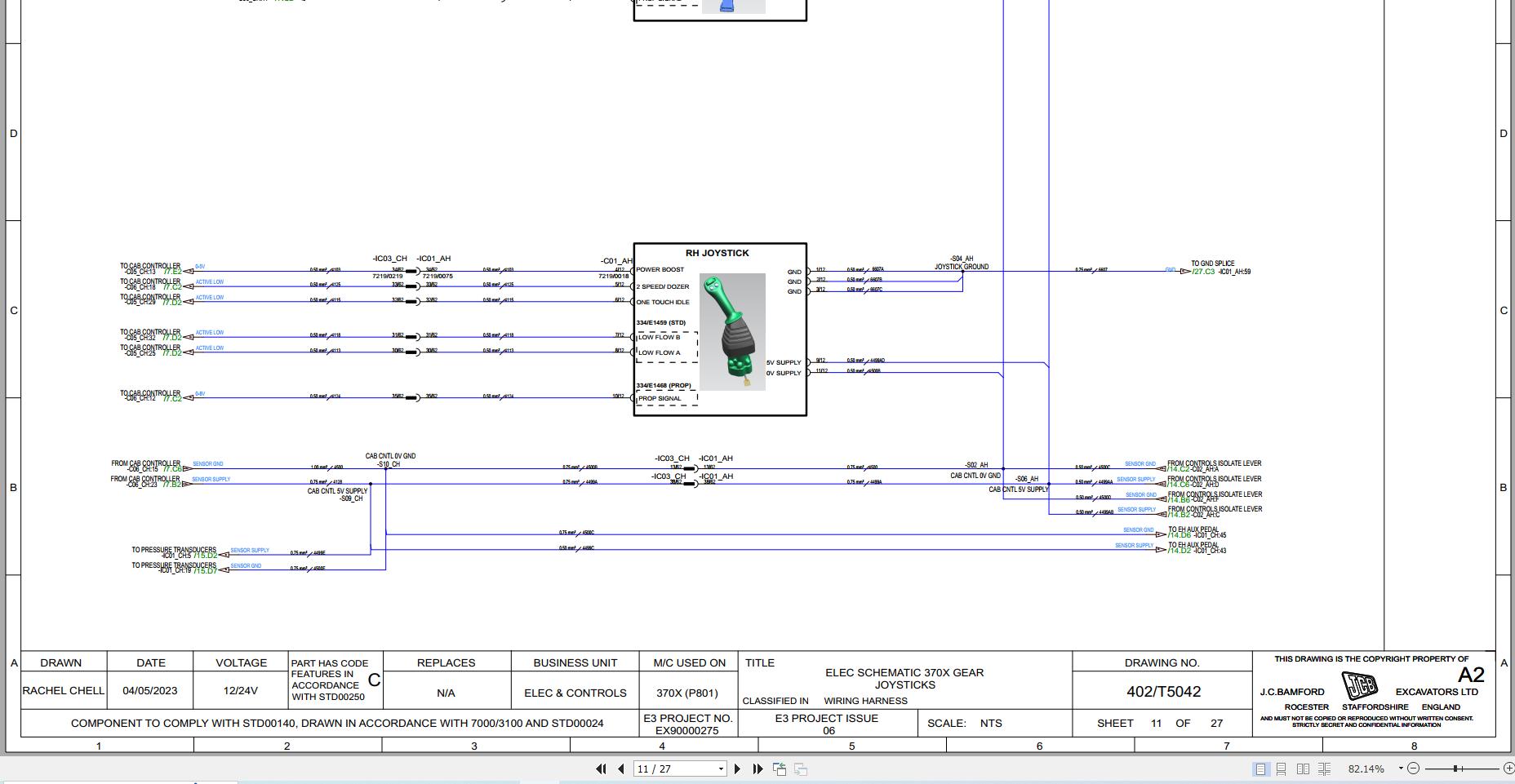Click the ELEC & CONTROLS business unit cell
1515x784 pixels.
click(x=575, y=693)
